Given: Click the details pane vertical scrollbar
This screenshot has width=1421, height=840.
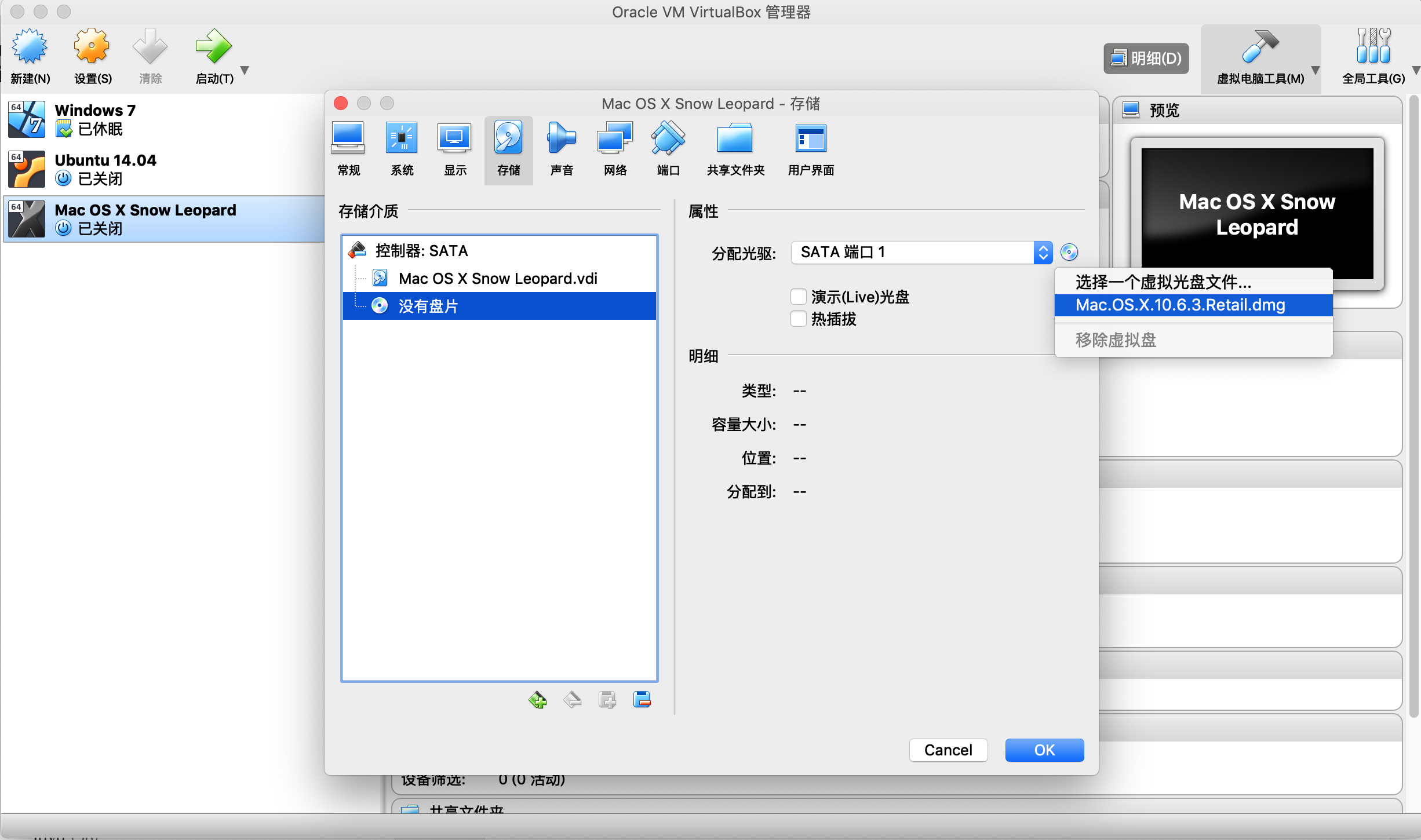Looking at the screenshot, I should 1414,406.
